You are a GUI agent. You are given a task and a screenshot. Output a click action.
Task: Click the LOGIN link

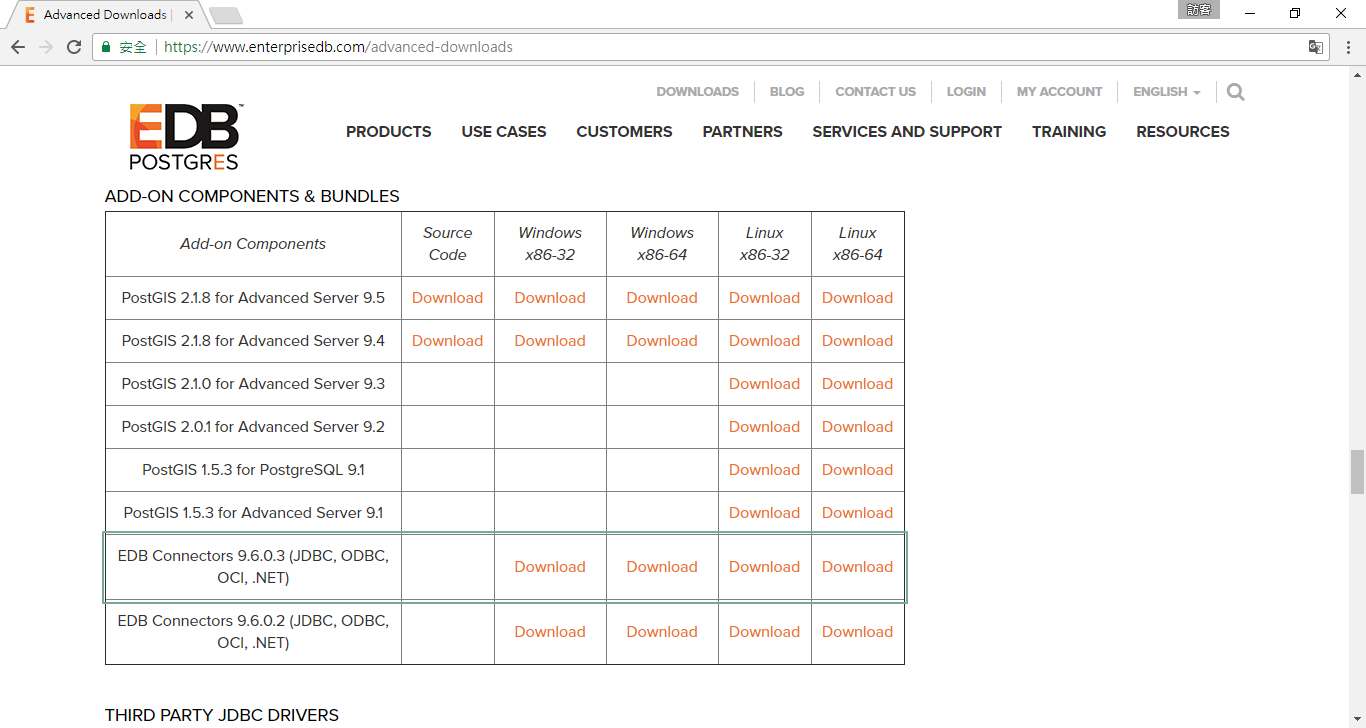[x=966, y=91]
